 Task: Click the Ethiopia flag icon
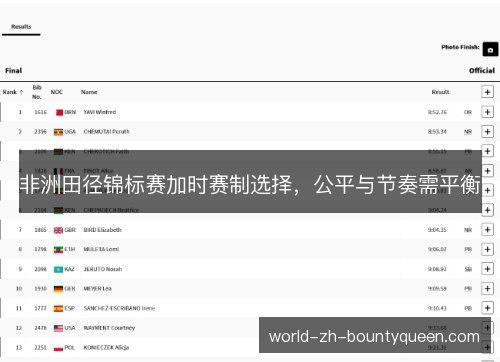click(58, 250)
